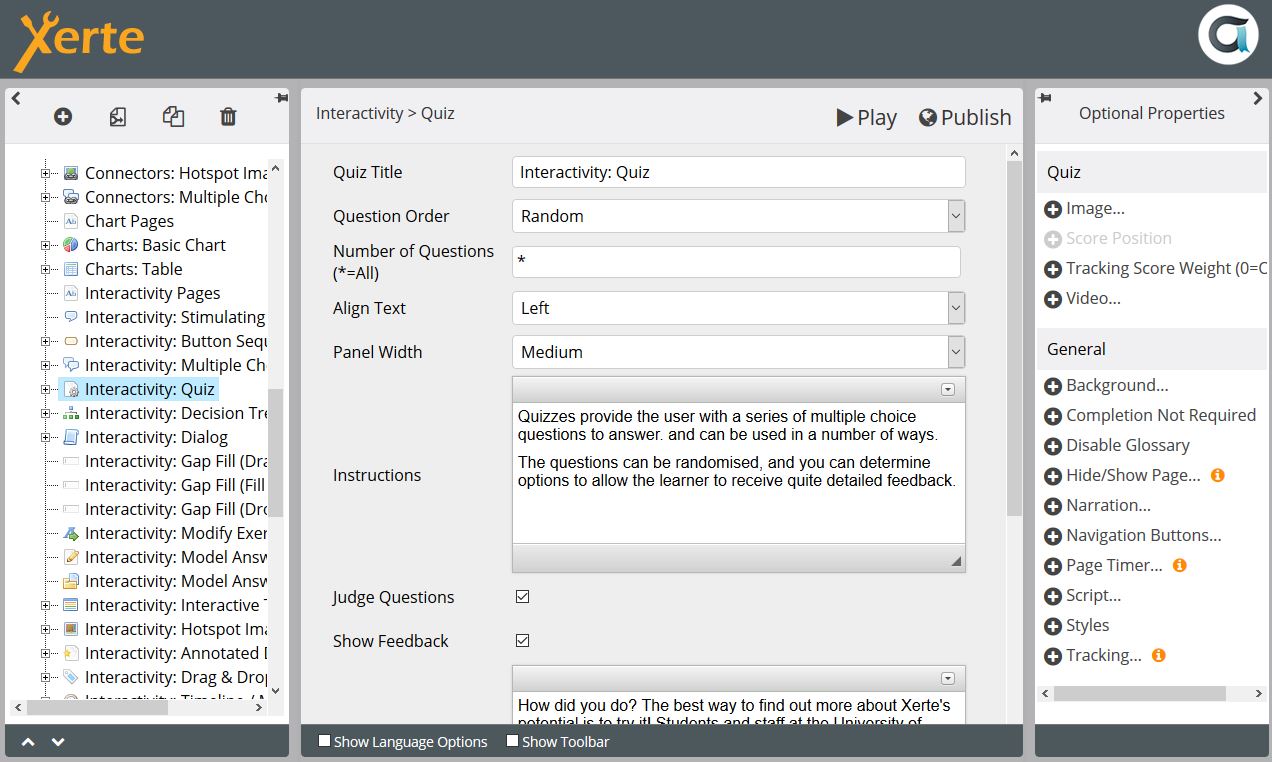
Task: Click the Number of Questions field
Action: coord(736,262)
